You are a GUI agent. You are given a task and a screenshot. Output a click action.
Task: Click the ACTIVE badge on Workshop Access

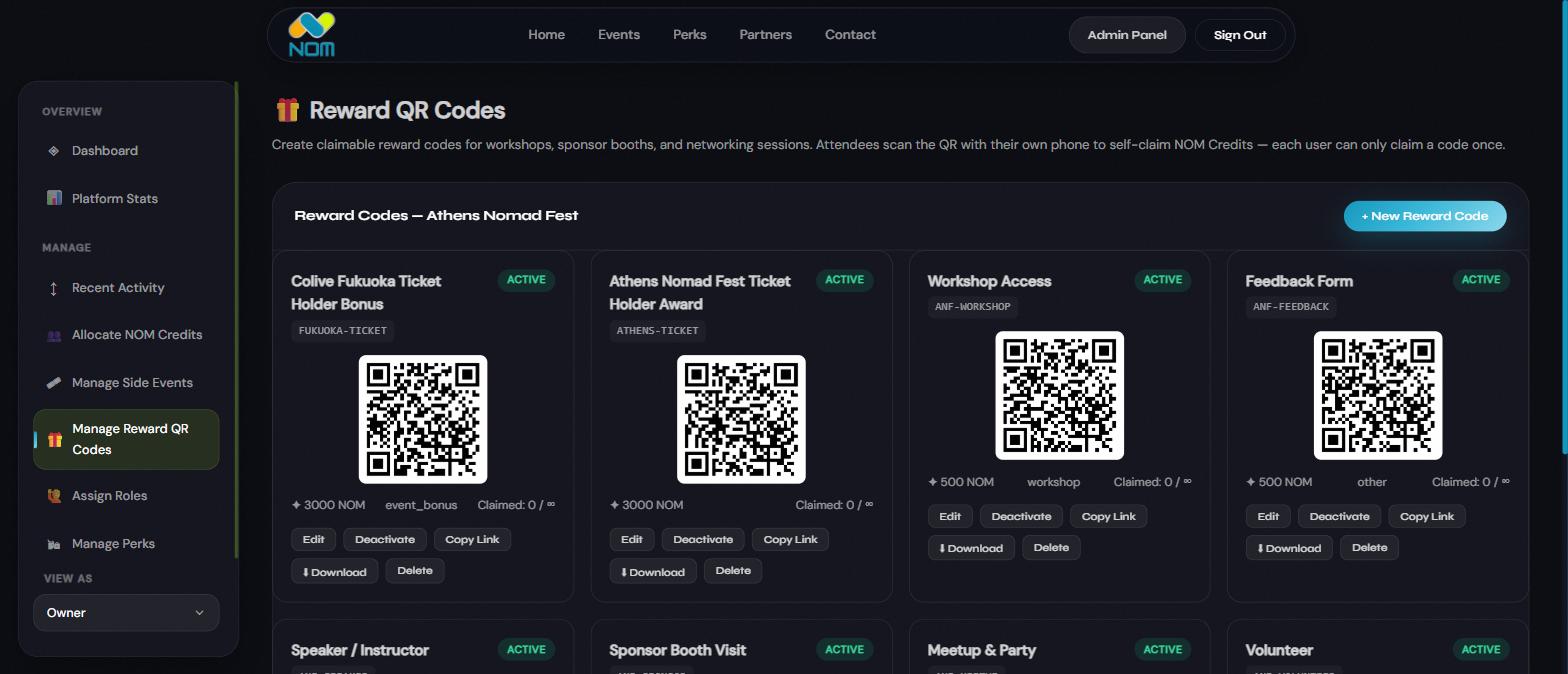tap(1162, 280)
